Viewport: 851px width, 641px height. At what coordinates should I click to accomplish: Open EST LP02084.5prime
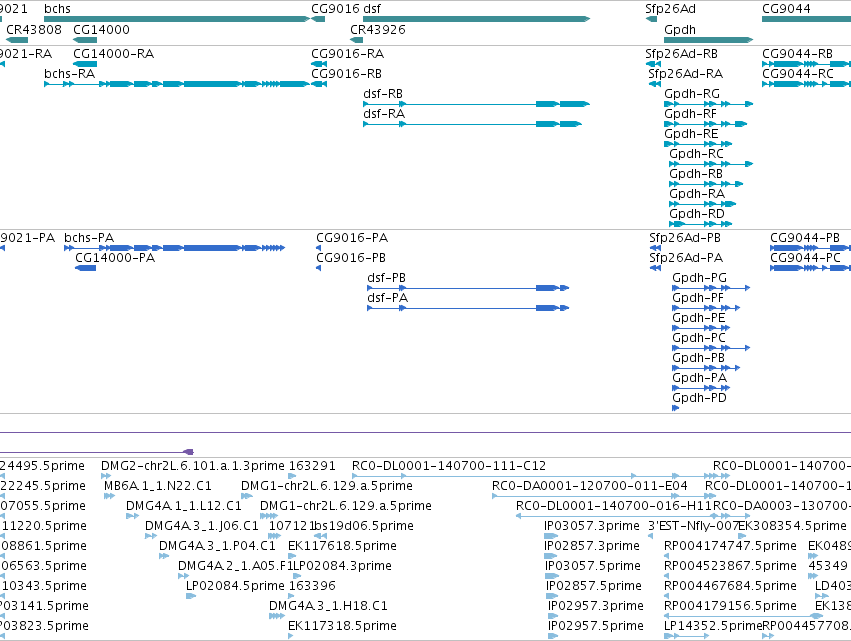[x=235, y=586]
